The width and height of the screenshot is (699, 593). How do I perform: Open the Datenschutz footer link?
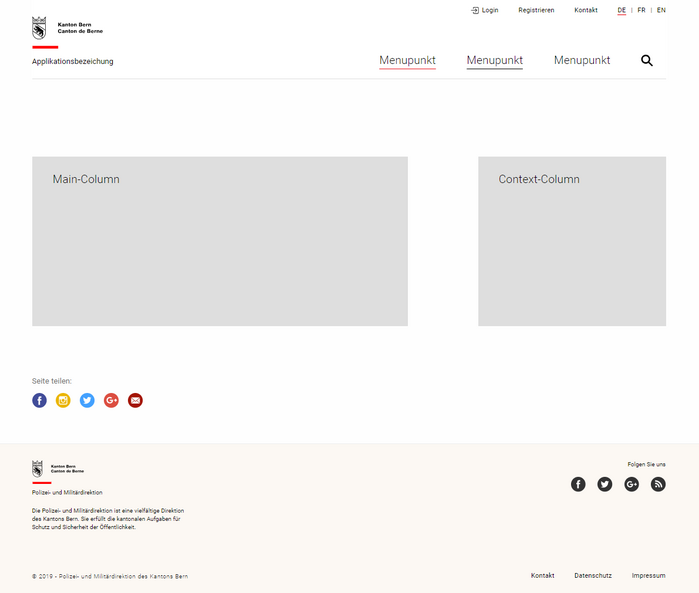tap(593, 576)
